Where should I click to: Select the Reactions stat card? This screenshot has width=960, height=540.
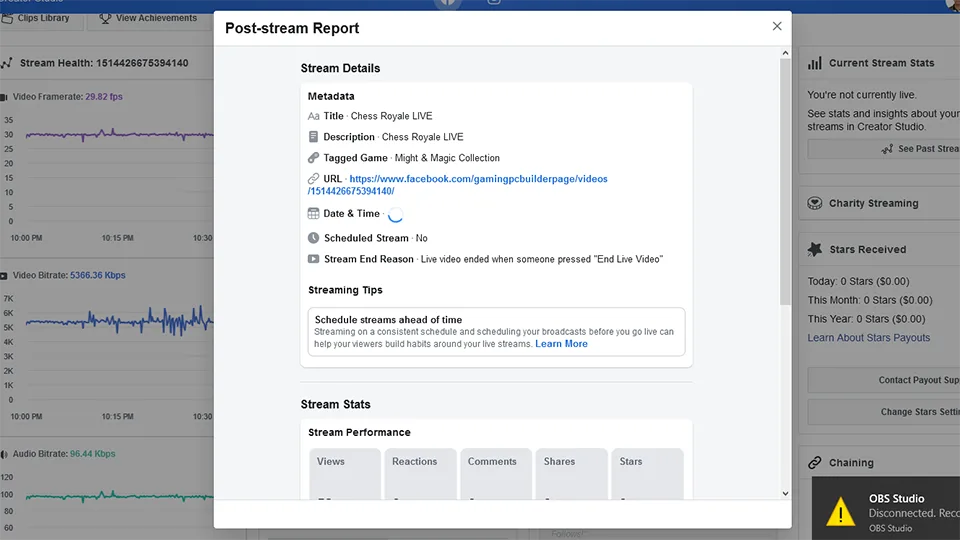(x=421, y=474)
